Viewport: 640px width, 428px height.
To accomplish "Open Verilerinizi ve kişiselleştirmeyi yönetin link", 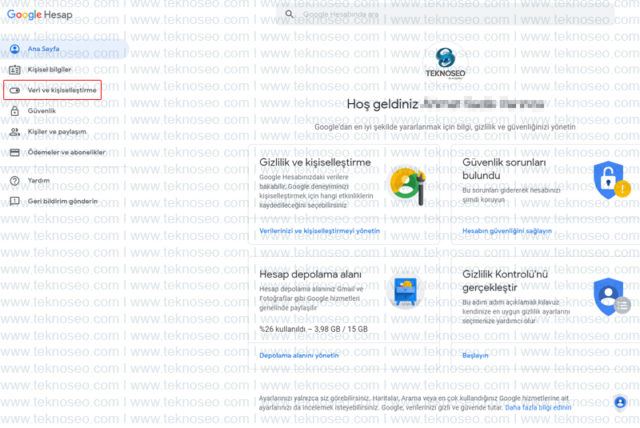I will [320, 231].
